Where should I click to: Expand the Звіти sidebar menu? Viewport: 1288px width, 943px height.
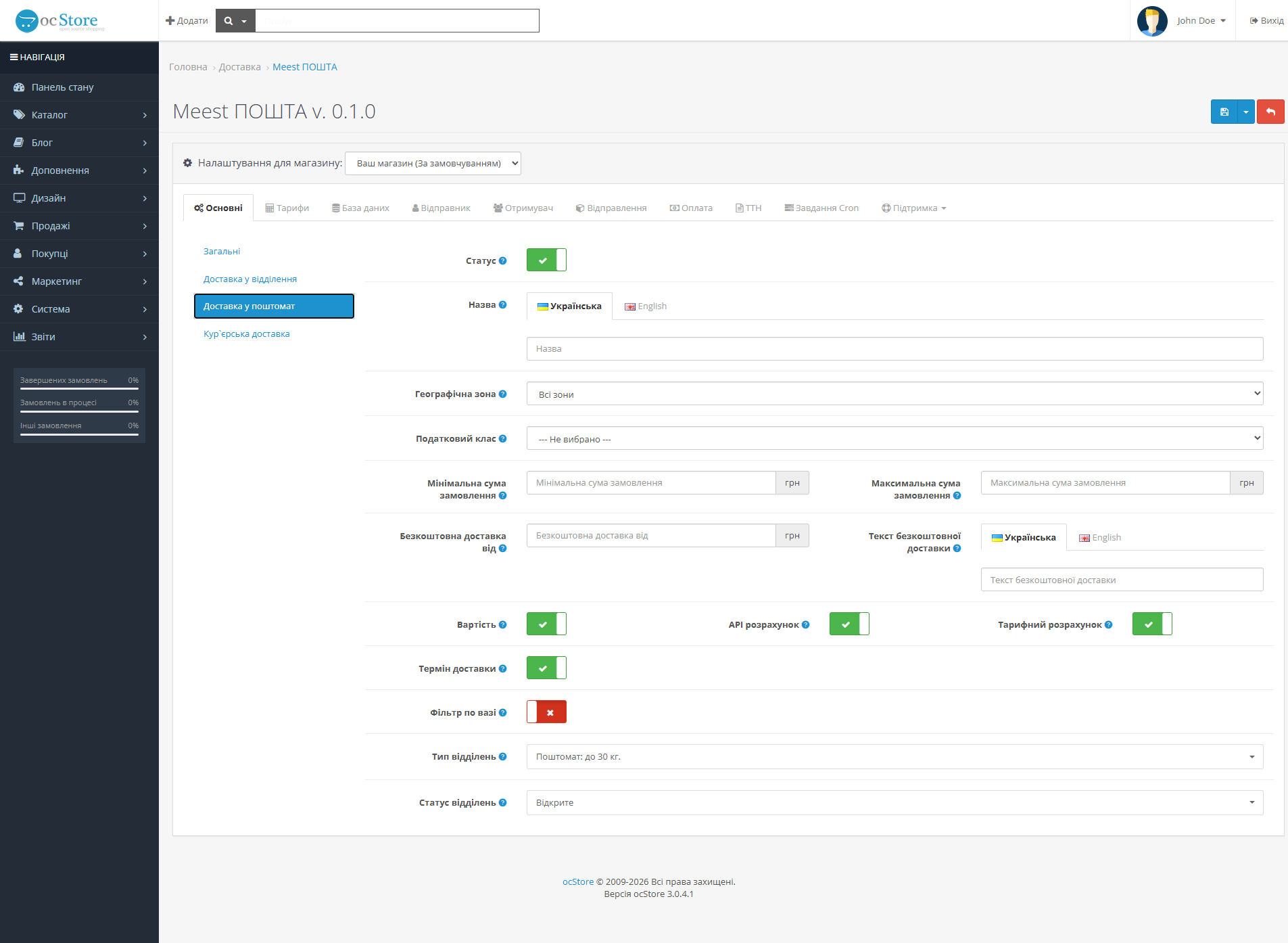(79, 337)
